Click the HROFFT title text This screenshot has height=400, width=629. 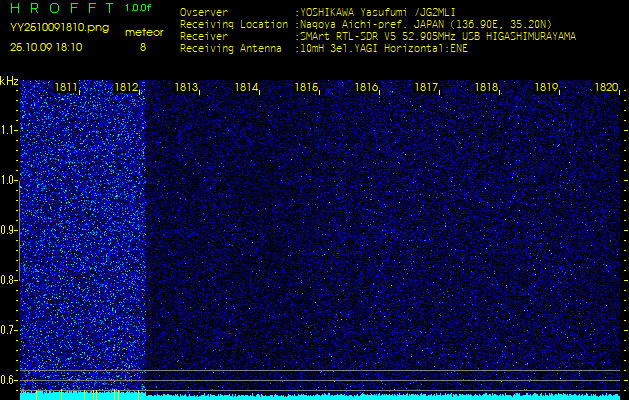(63, 8)
